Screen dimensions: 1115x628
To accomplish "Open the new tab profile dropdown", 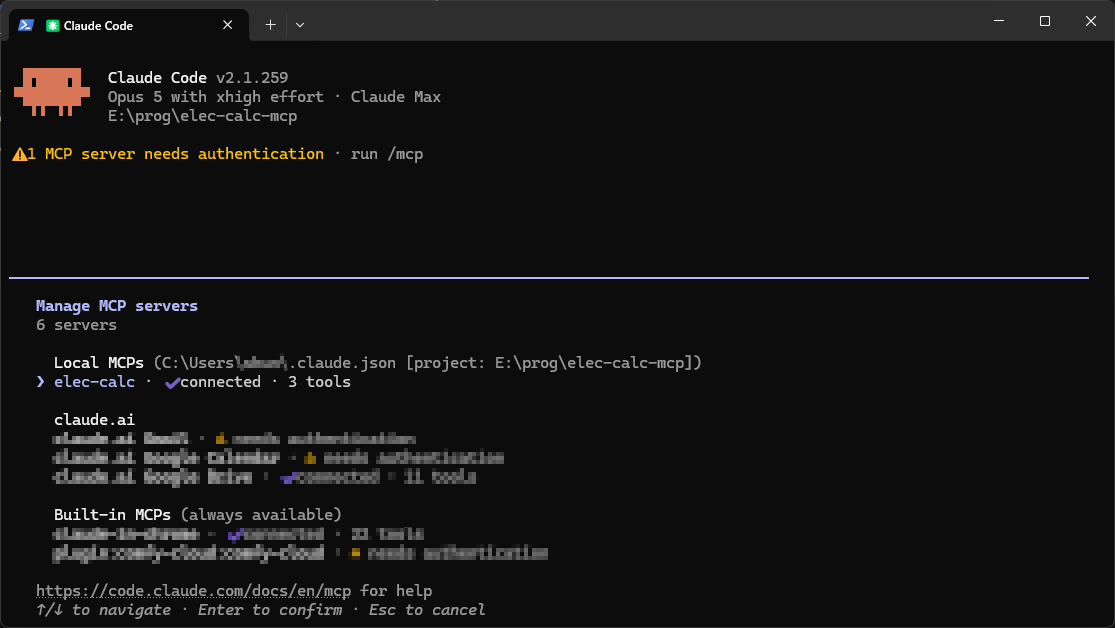I will click(300, 25).
